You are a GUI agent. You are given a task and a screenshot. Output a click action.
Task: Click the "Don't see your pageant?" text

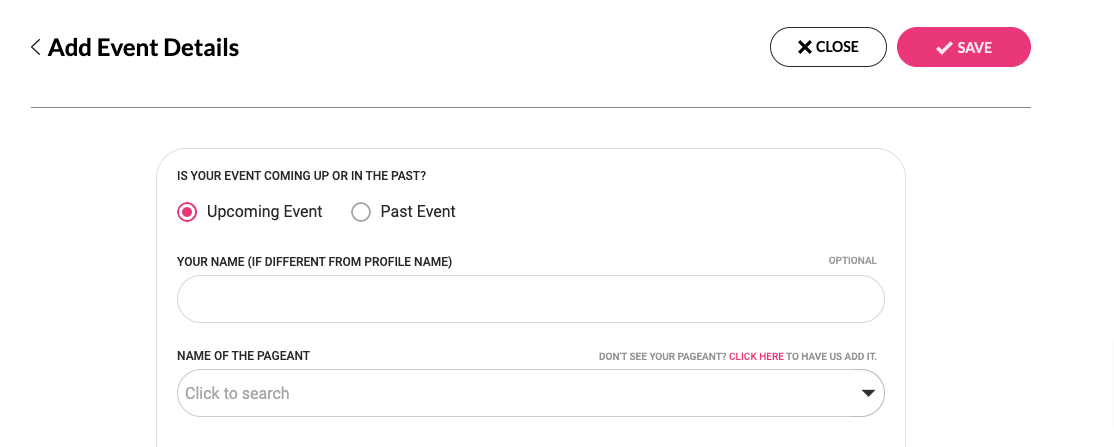(x=662, y=356)
